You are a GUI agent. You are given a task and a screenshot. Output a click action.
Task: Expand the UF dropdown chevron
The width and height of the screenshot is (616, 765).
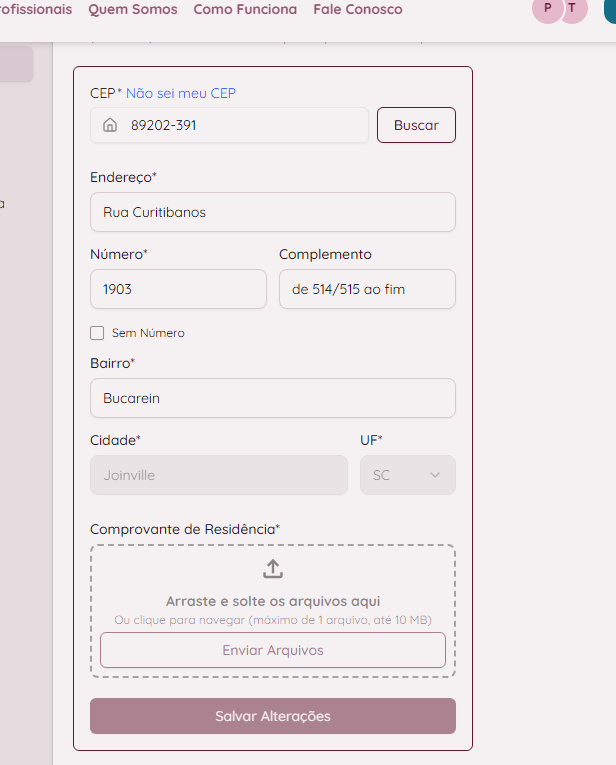tap(435, 475)
